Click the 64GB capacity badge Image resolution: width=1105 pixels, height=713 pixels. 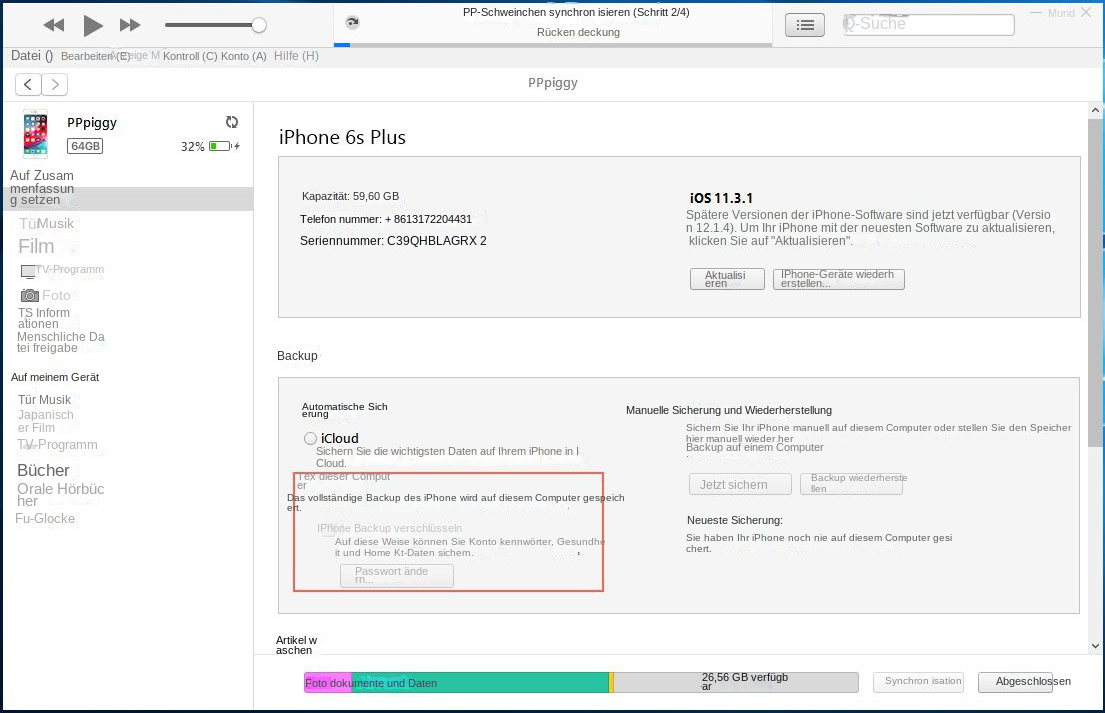tap(85, 146)
